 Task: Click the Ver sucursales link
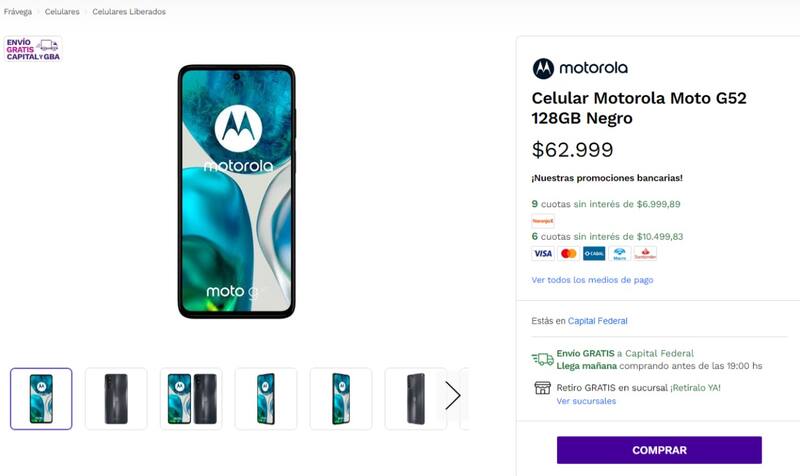click(x=586, y=401)
